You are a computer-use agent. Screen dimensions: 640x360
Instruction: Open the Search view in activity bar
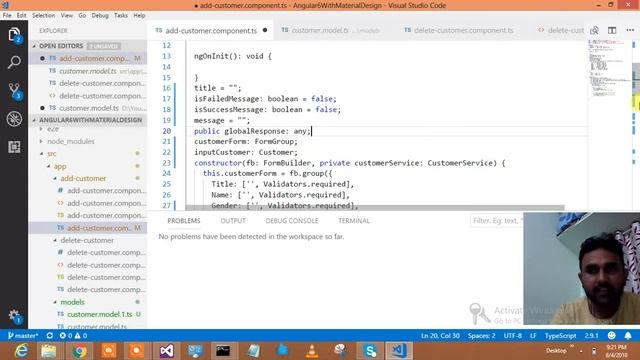coord(14,62)
